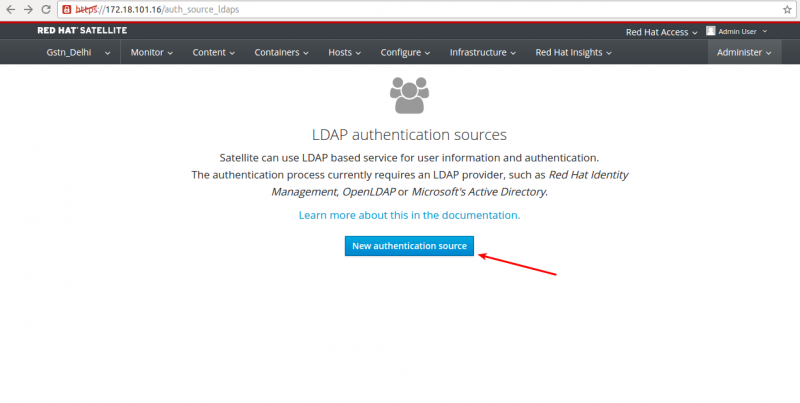Reload the page with the refresh icon
Image resolution: width=800 pixels, height=403 pixels.
[x=46, y=10]
